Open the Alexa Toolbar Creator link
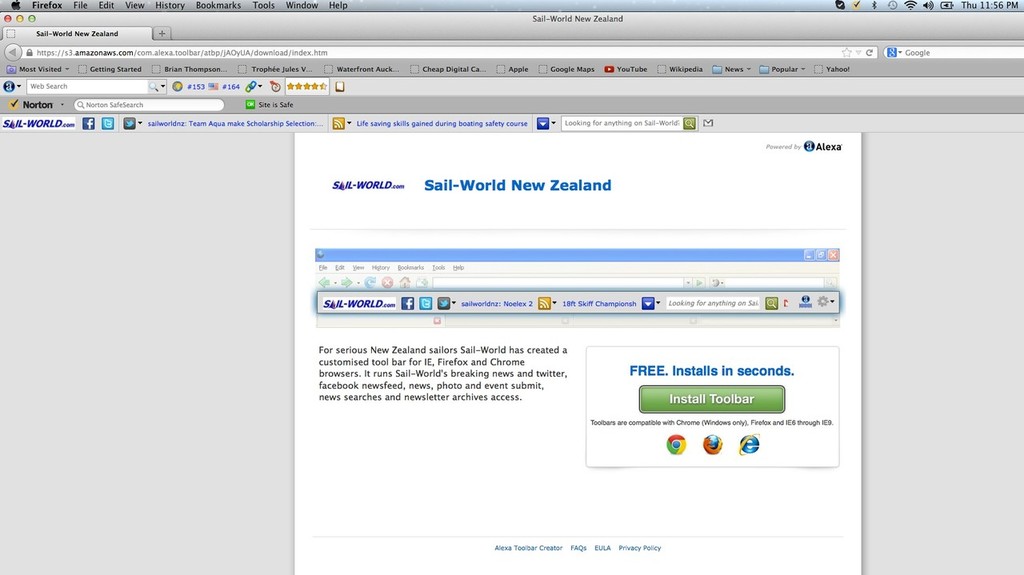Viewport: 1024px width, 575px height. point(528,548)
